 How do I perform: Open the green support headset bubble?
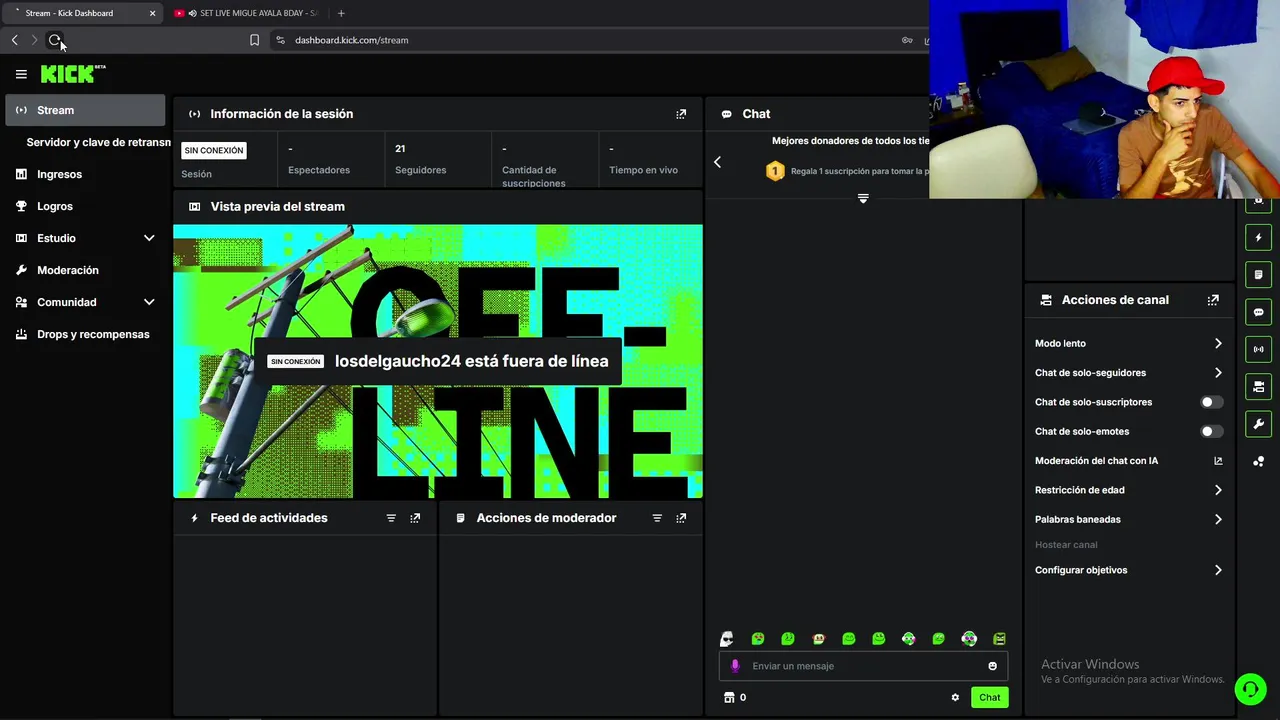pos(1250,689)
